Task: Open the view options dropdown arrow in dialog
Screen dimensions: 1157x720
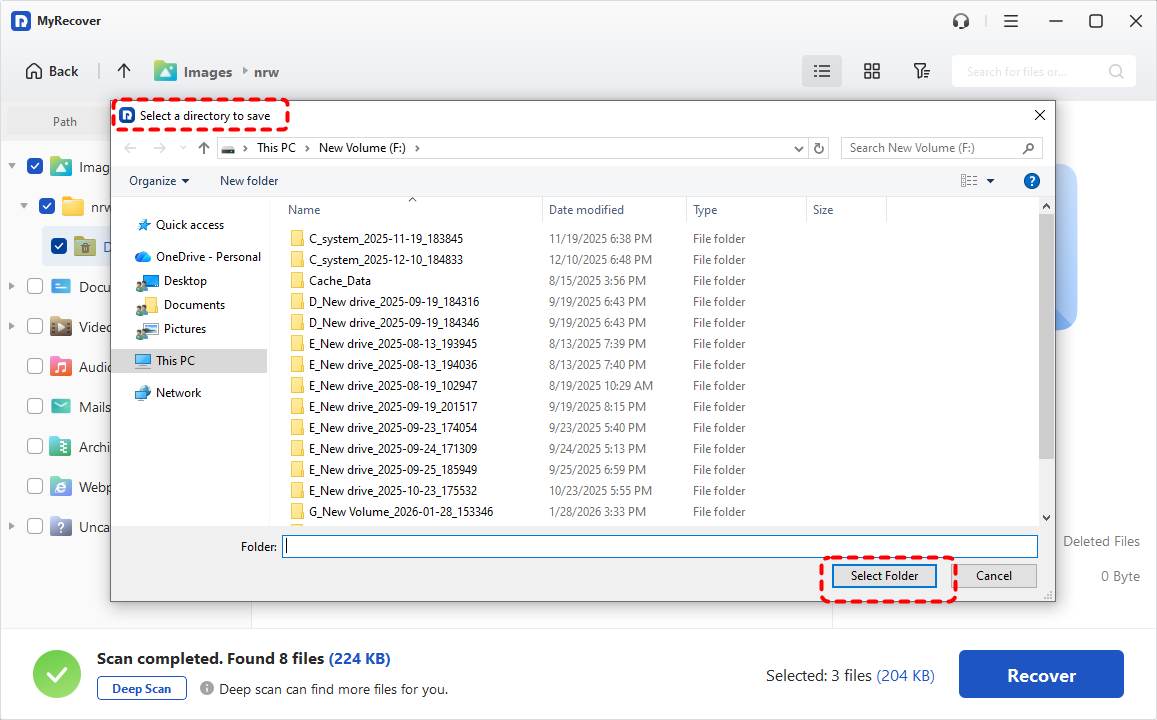Action: tap(990, 181)
